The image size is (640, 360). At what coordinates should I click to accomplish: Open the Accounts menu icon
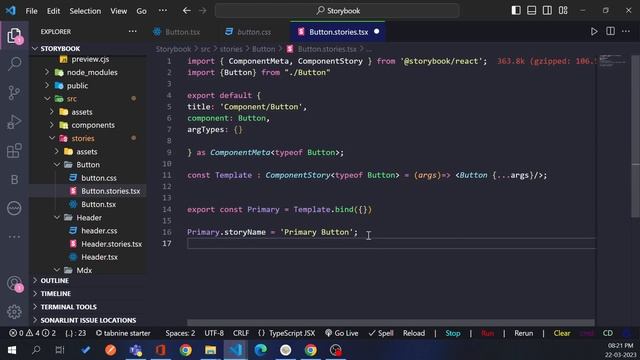14,283
